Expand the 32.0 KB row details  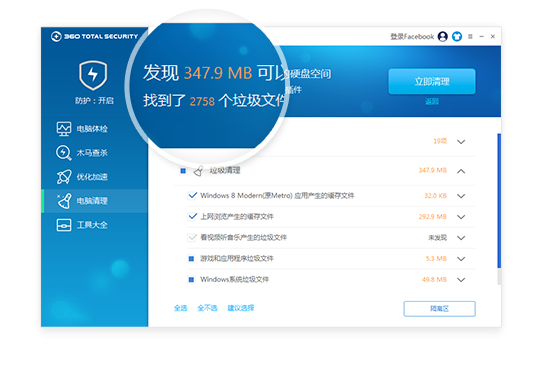click(461, 196)
